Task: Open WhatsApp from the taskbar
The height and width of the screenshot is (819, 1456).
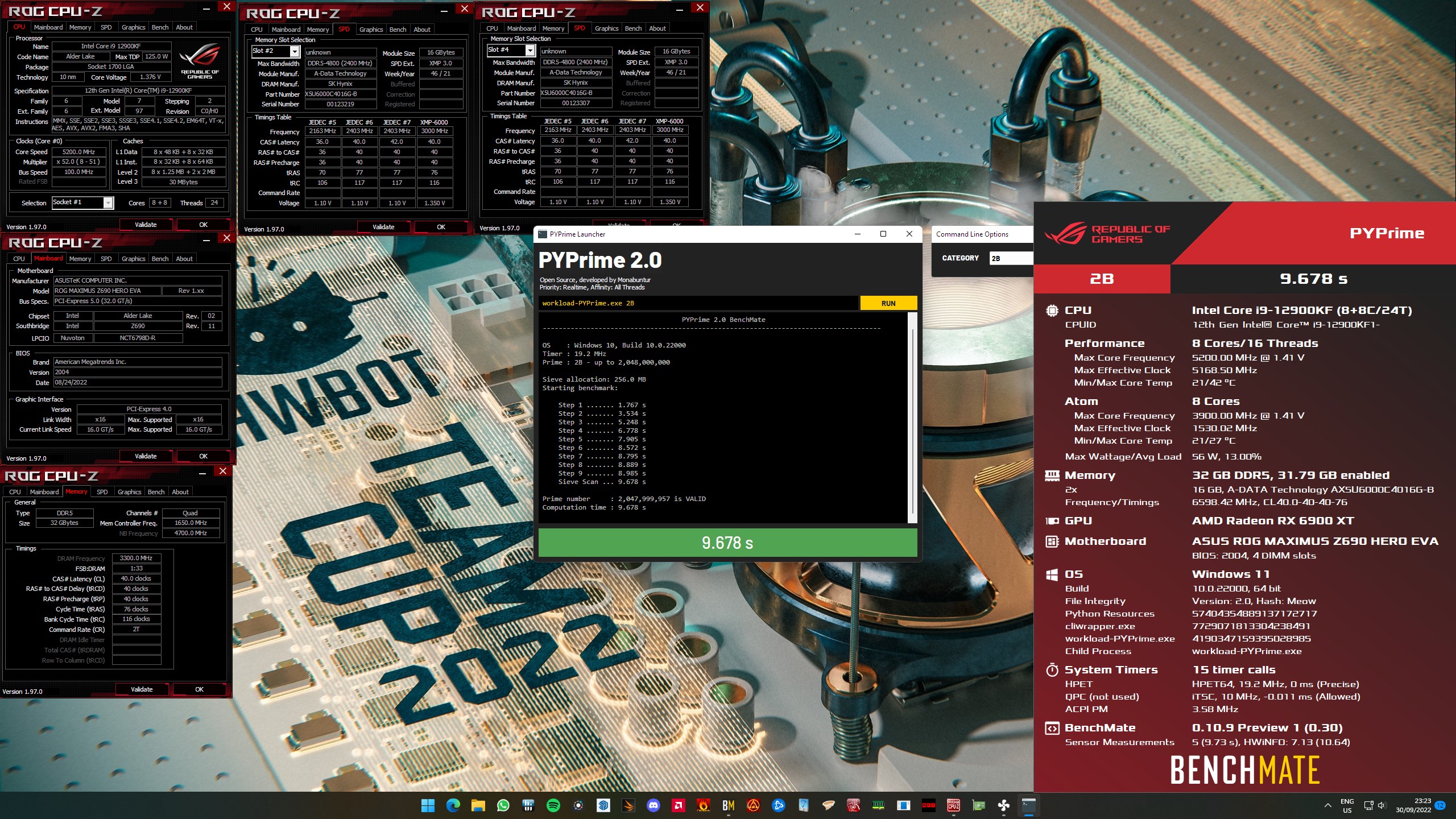Action: coord(503,805)
